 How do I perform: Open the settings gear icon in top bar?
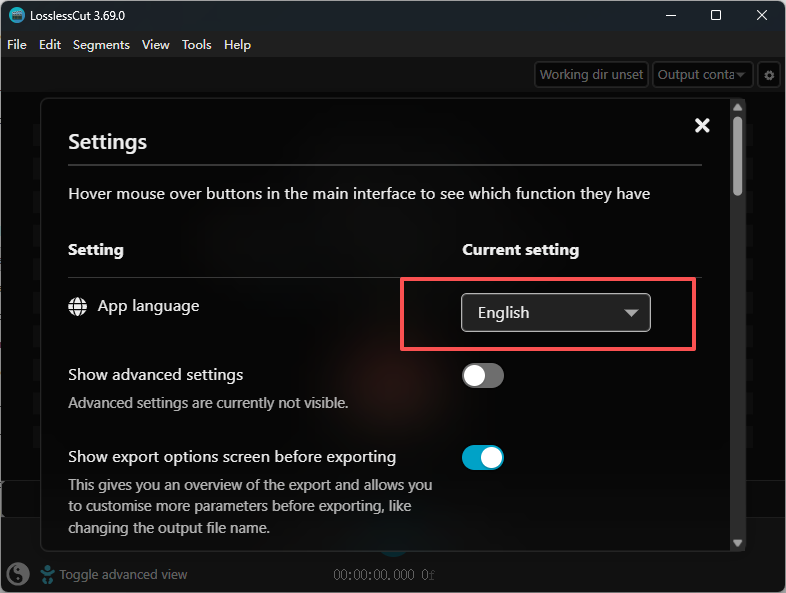pos(769,75)
